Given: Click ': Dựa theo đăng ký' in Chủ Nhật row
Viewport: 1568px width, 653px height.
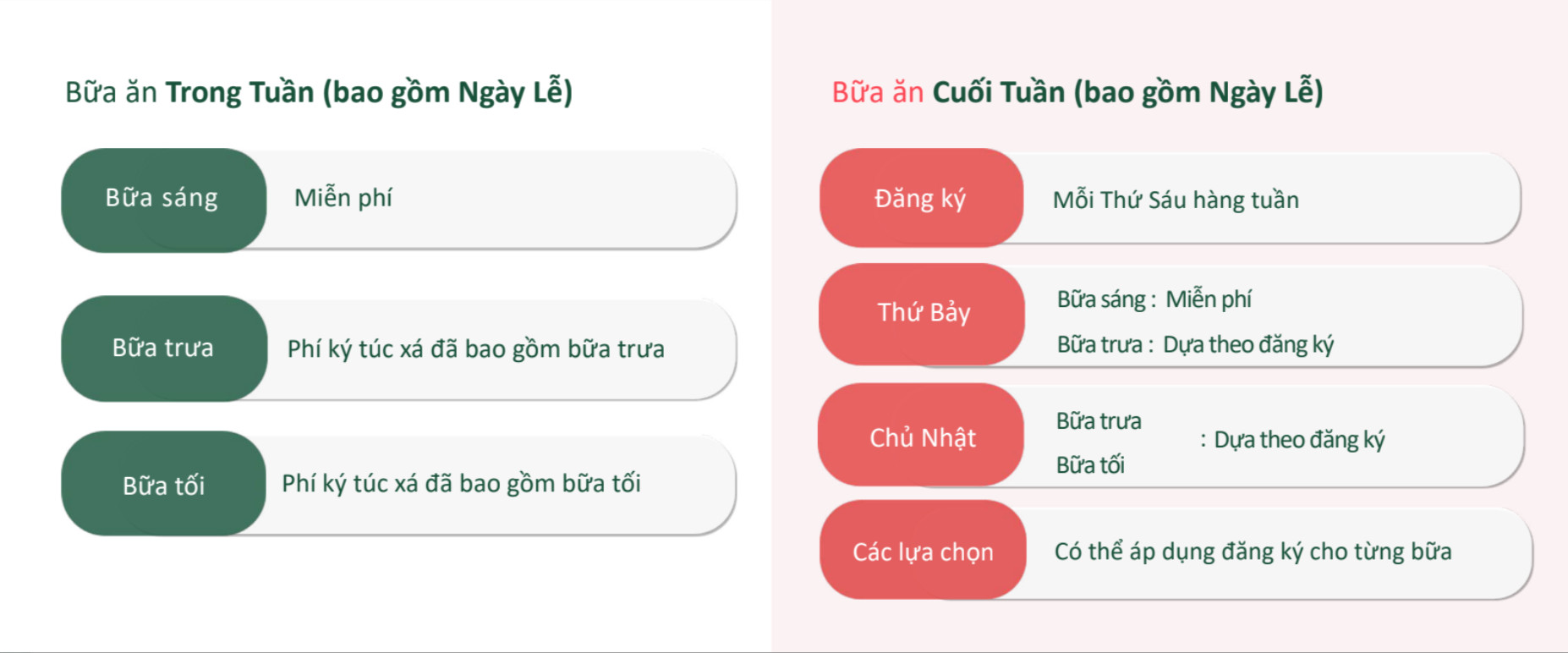Looking at the screenshot, I should 1292,440.
